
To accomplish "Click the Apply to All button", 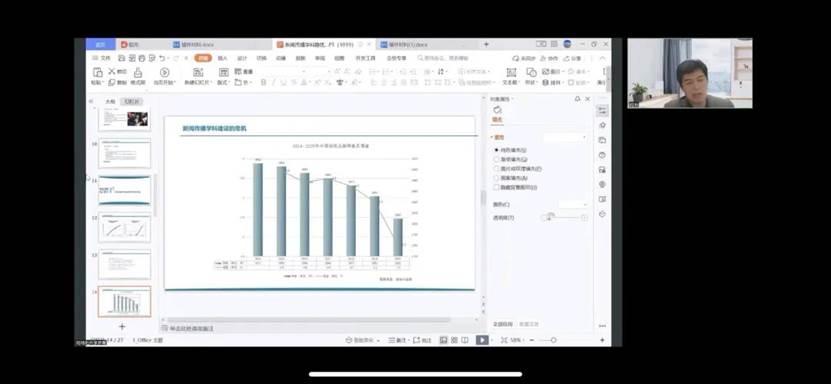I will (503, 324).
